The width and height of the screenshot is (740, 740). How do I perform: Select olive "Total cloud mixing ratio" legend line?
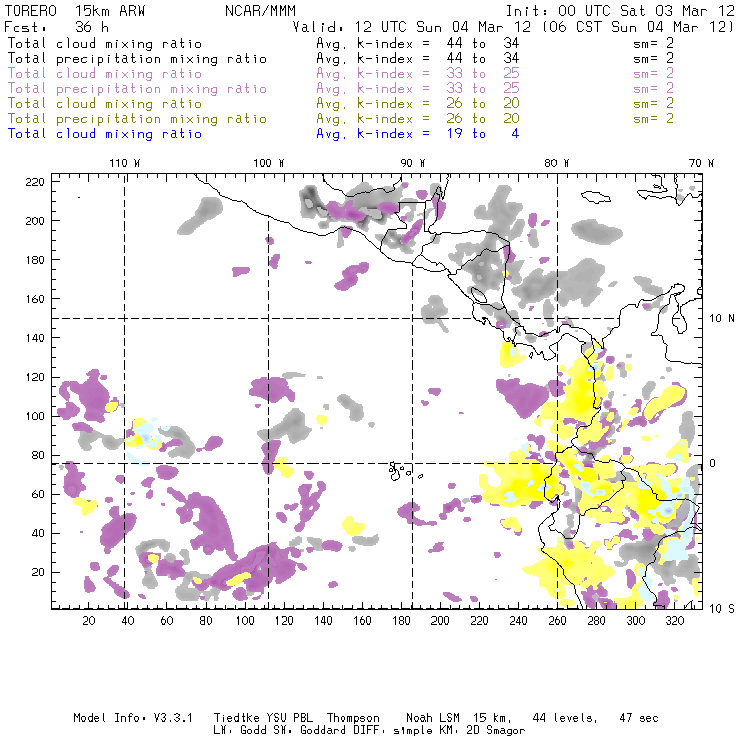point(105,104)
